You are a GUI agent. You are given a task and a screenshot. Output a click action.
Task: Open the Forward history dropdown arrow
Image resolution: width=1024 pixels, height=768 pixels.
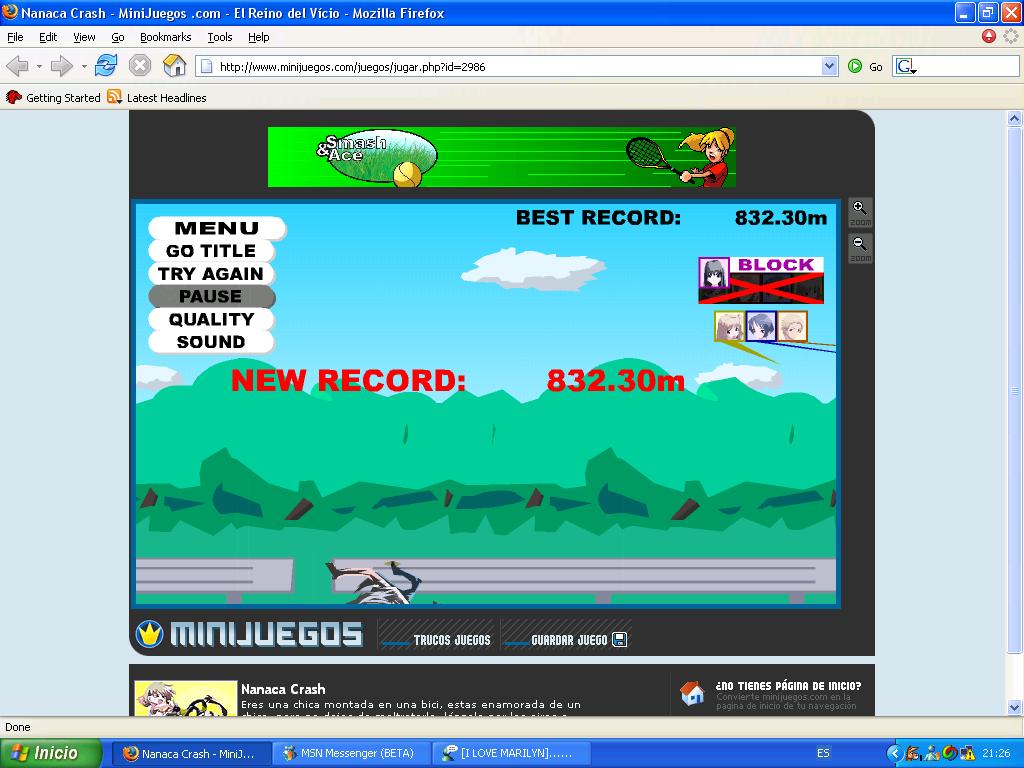(x=84, y=66)
